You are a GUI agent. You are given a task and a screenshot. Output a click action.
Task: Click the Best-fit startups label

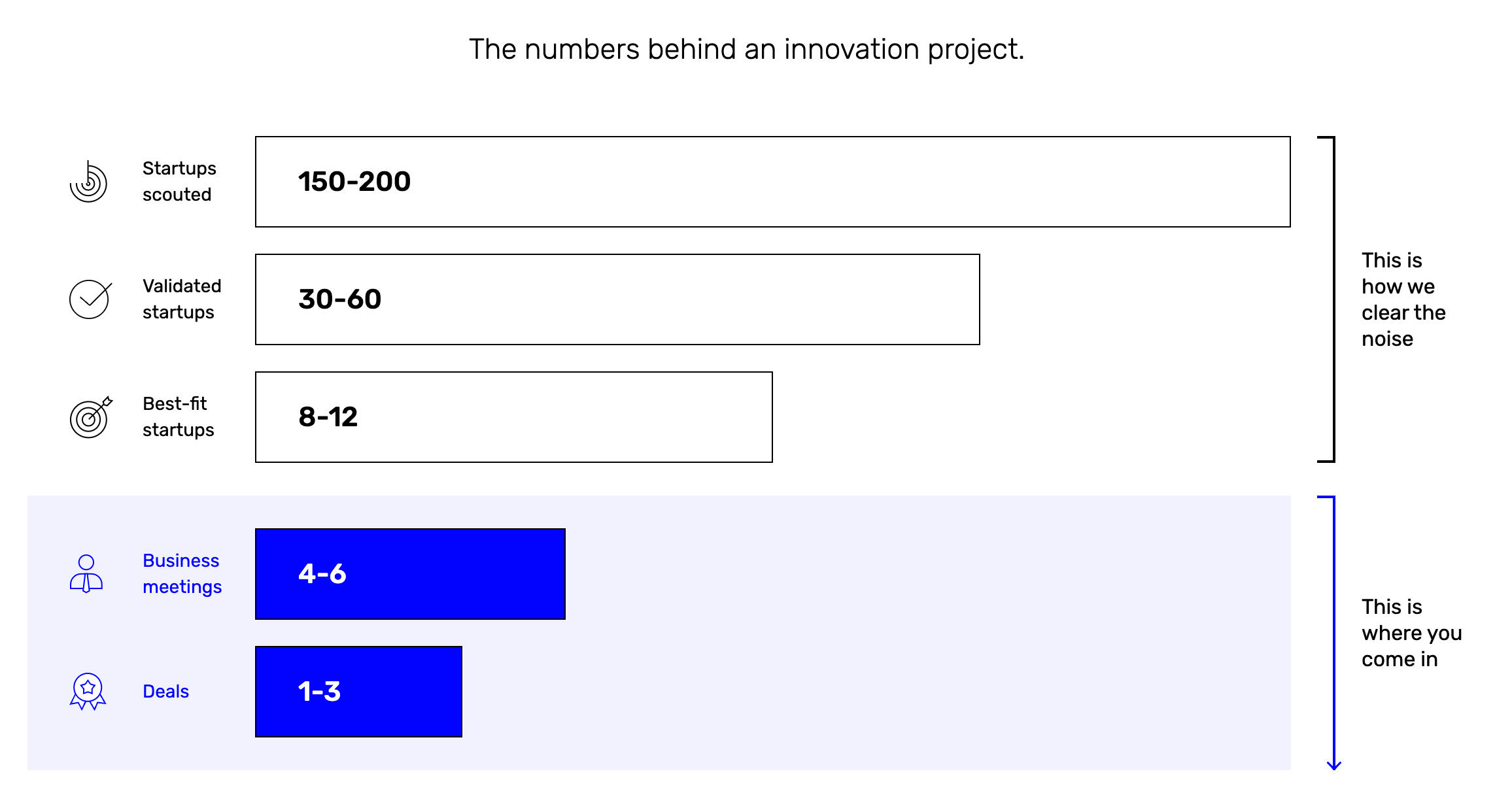point(178,417)
